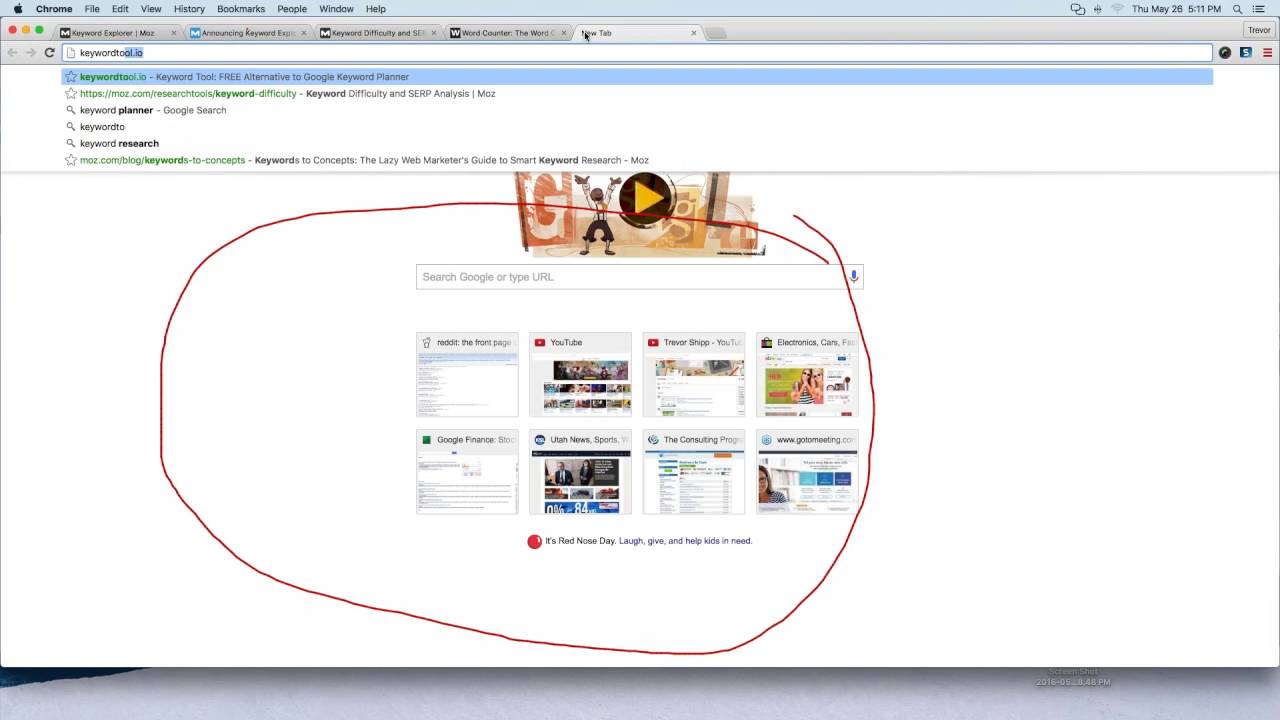Open the Bookmarks menu
Screen dimensions: 1280x720
point(241,9)
